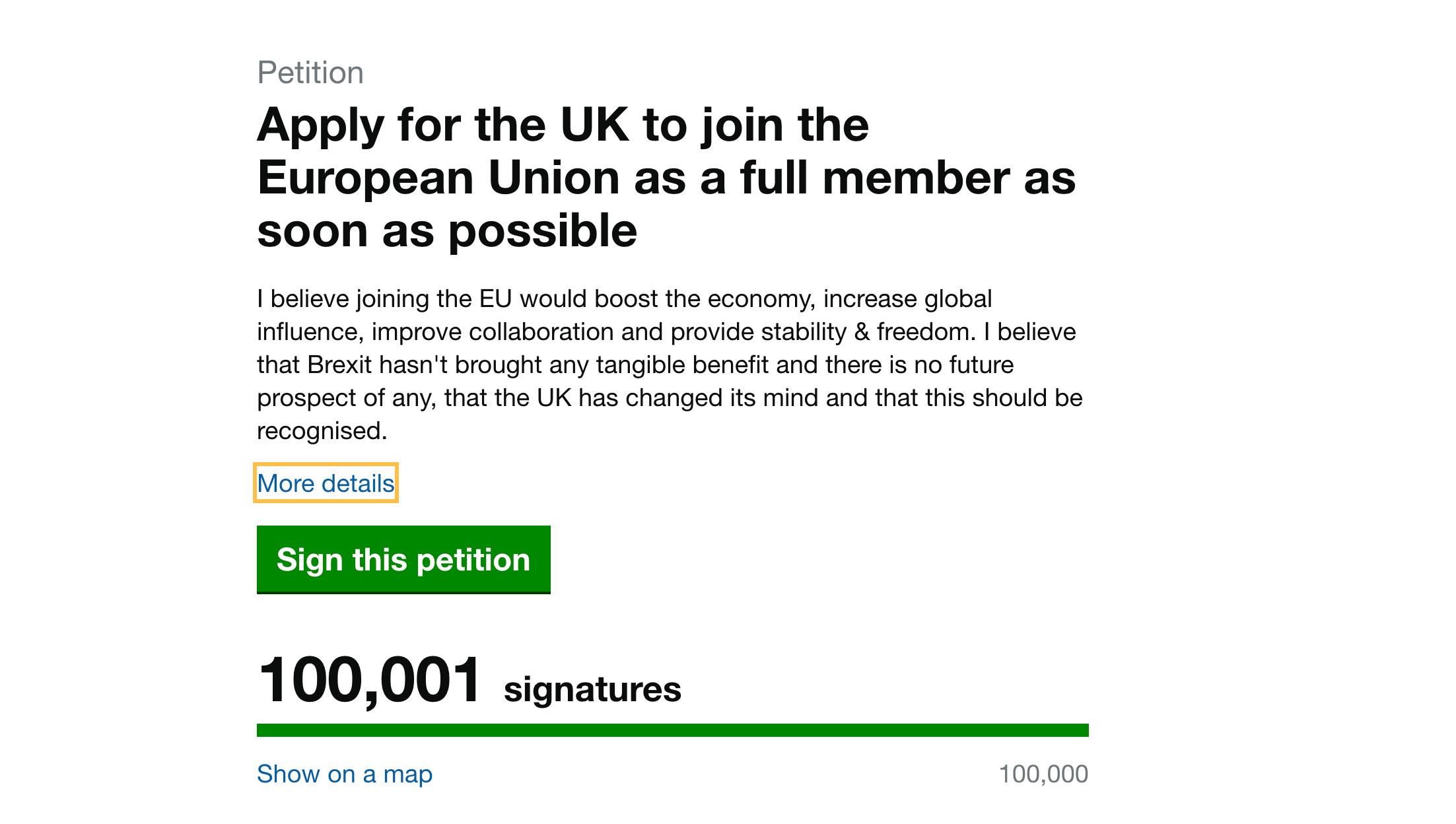Click the green signature progress bar
The width and height of the screenshot is (1456, 824).
click(x=672, y=730)
